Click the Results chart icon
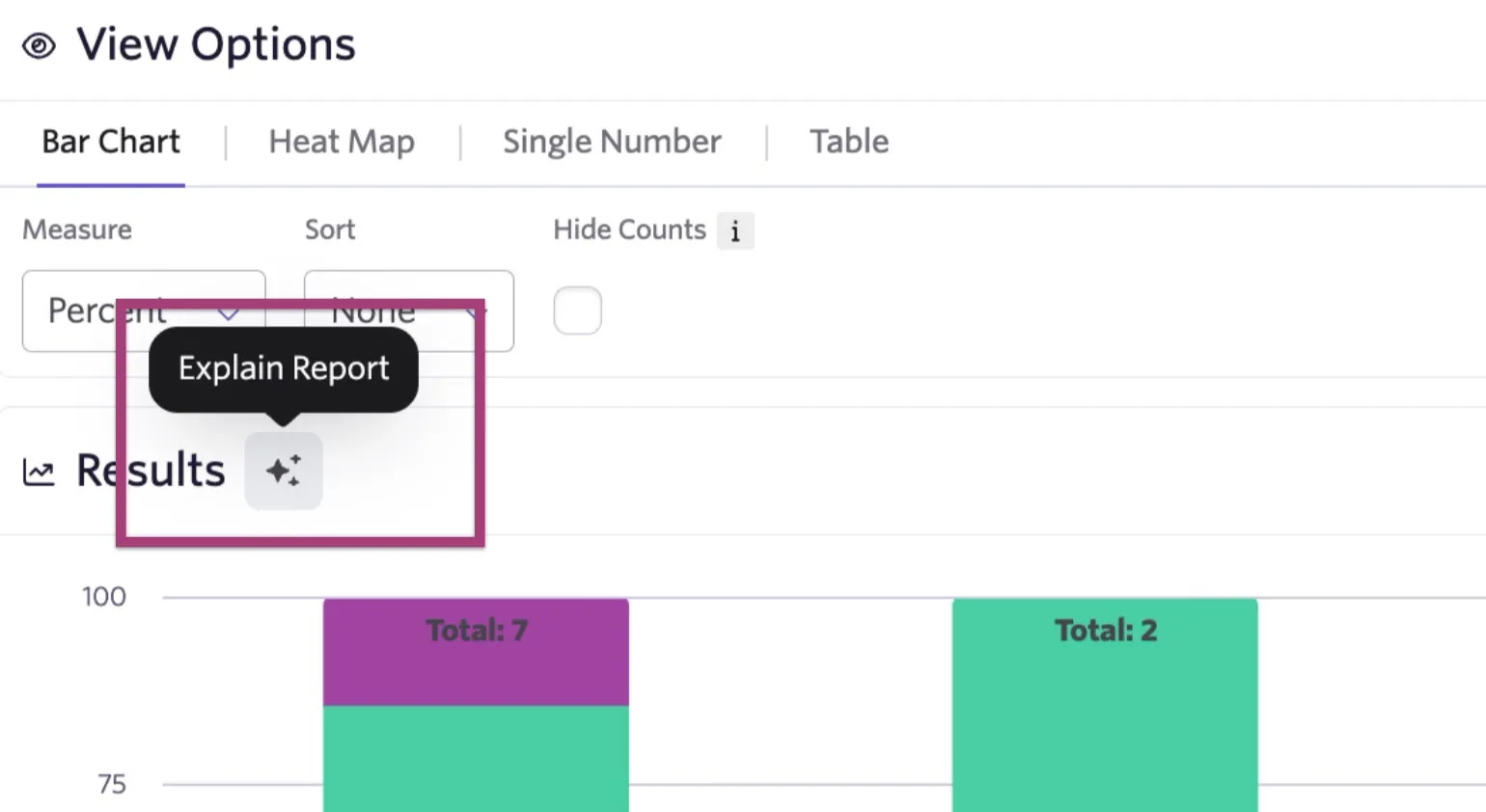Screen dimensions: 1486x812 coord(39,473)
